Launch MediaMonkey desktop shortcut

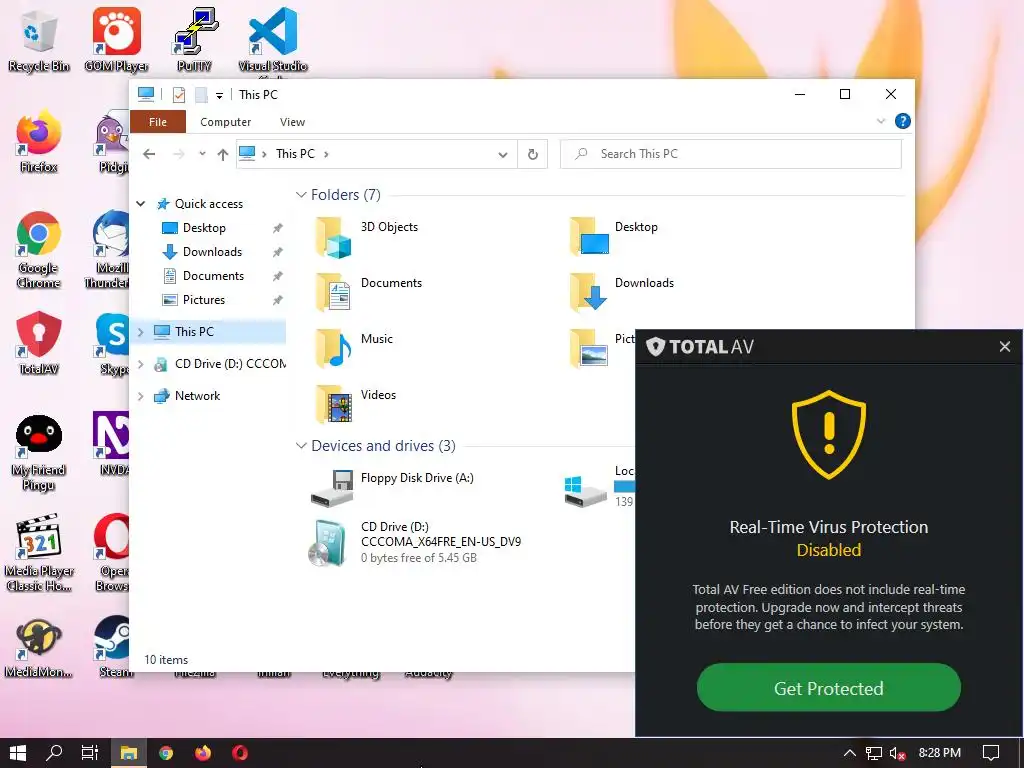click(39, 648)
